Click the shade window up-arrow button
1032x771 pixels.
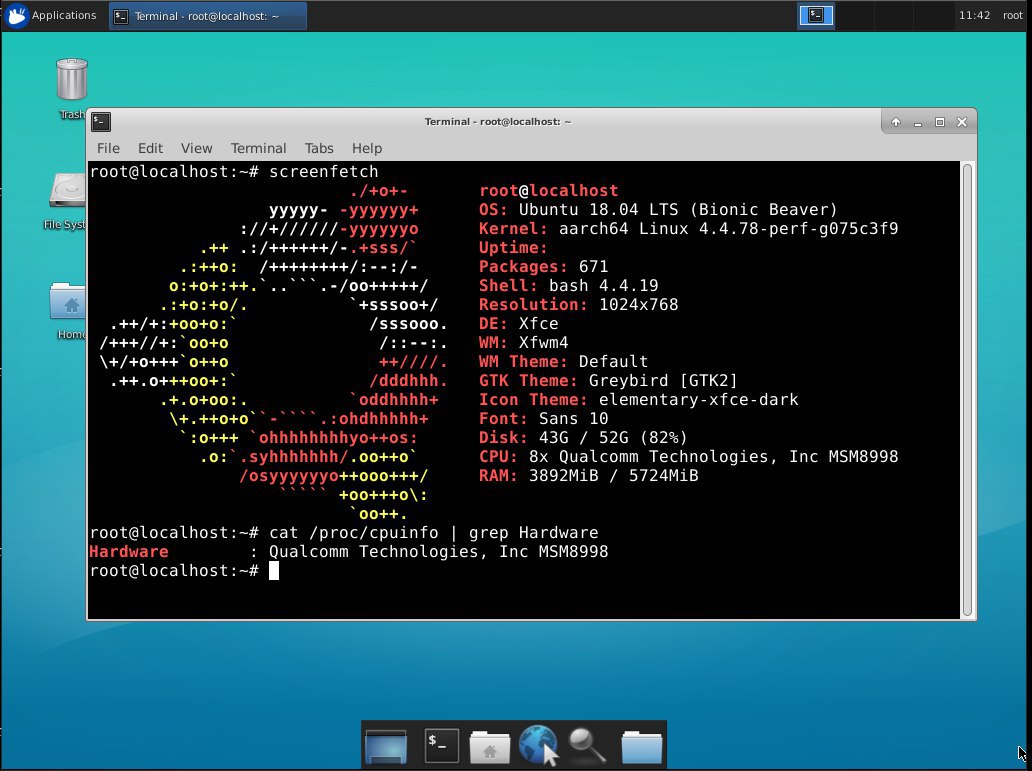[896, 122]
